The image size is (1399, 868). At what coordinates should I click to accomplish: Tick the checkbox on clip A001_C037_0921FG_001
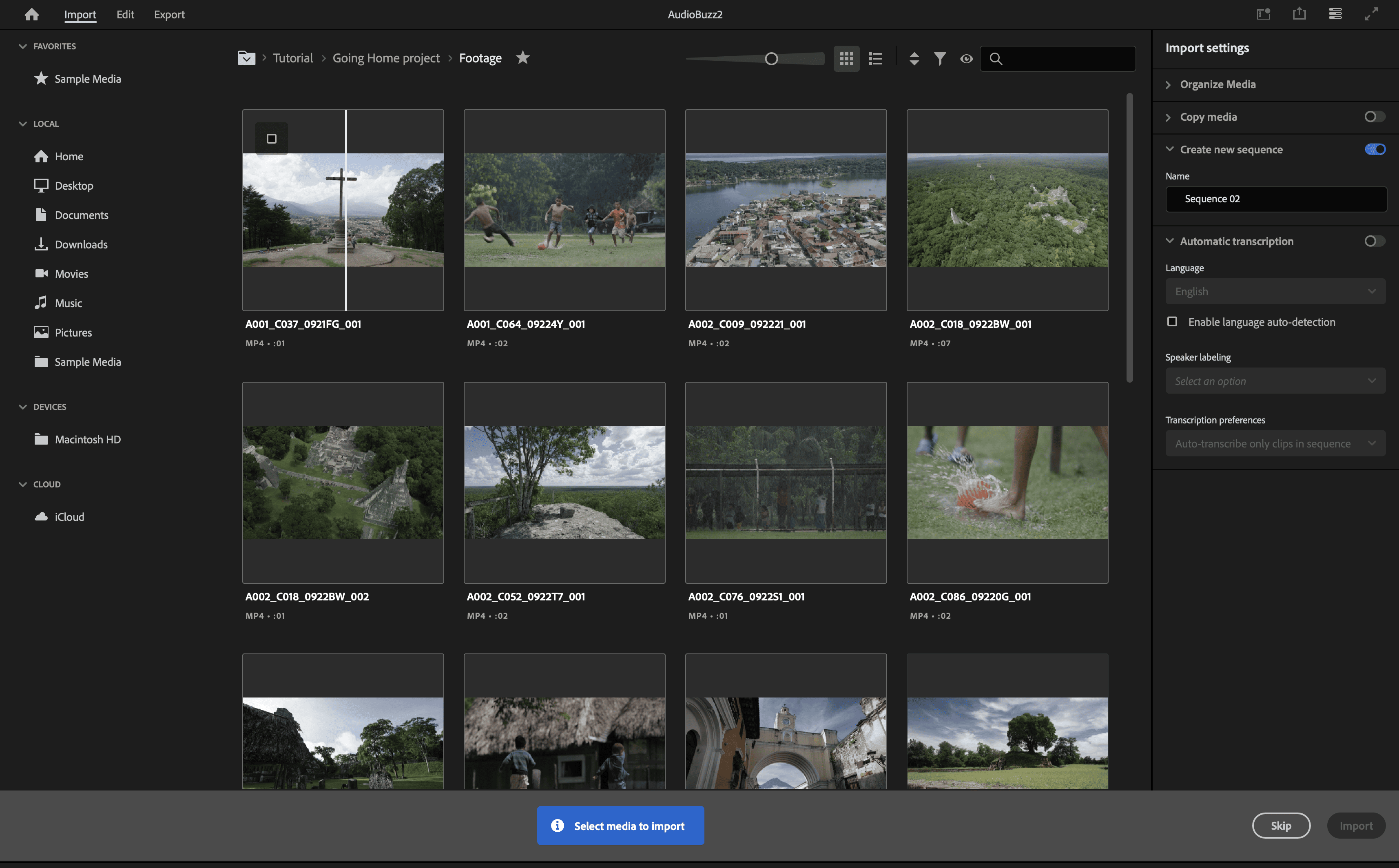272,138
